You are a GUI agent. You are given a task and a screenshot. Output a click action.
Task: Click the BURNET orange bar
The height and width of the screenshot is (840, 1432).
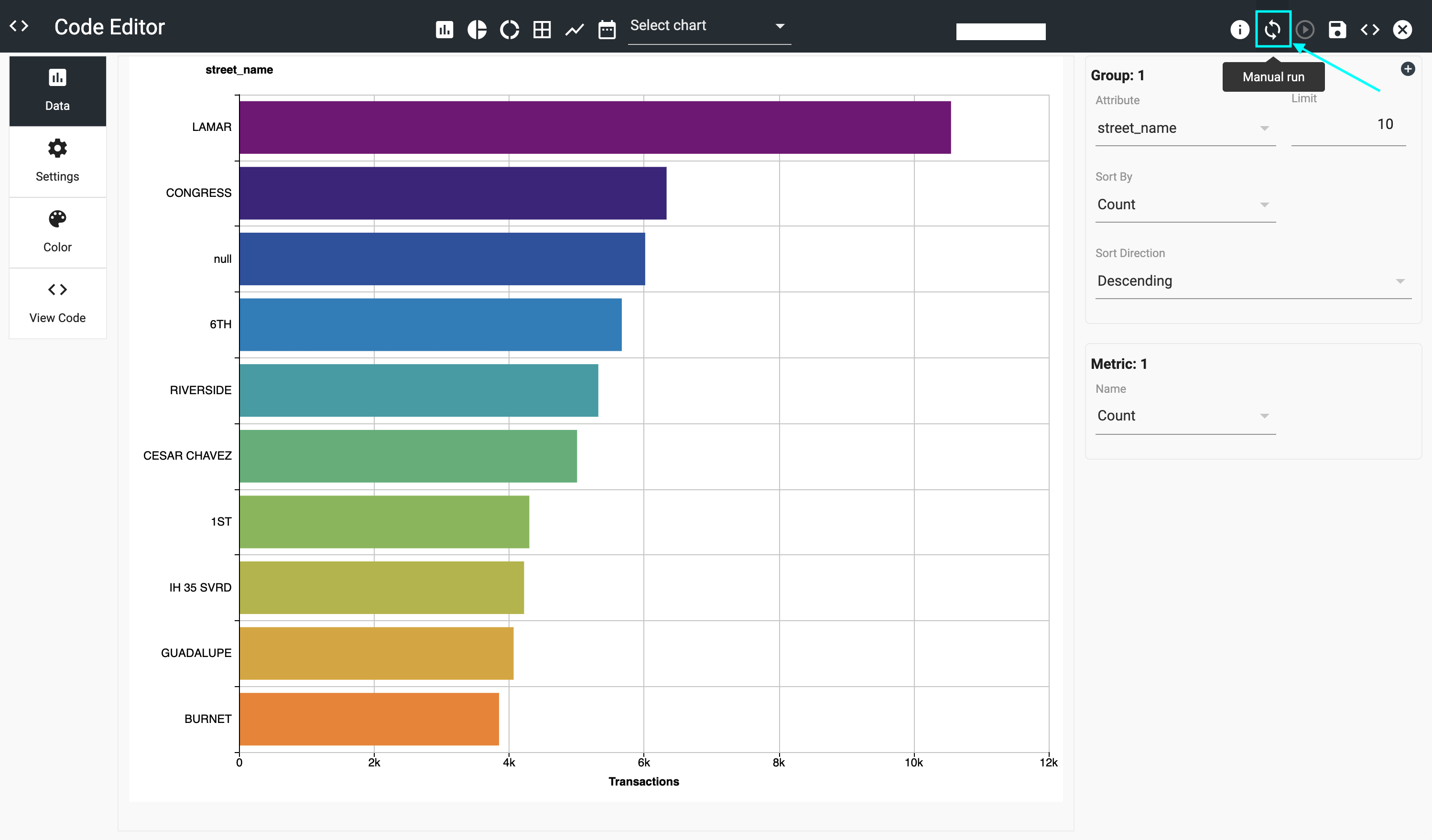369,719
